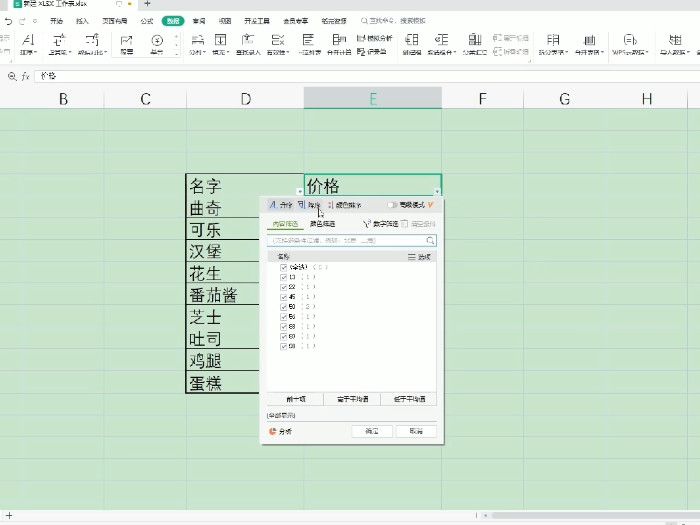Expand the Fill (填充) dropdown arrow
700x525 pixels.
[228, 52]
